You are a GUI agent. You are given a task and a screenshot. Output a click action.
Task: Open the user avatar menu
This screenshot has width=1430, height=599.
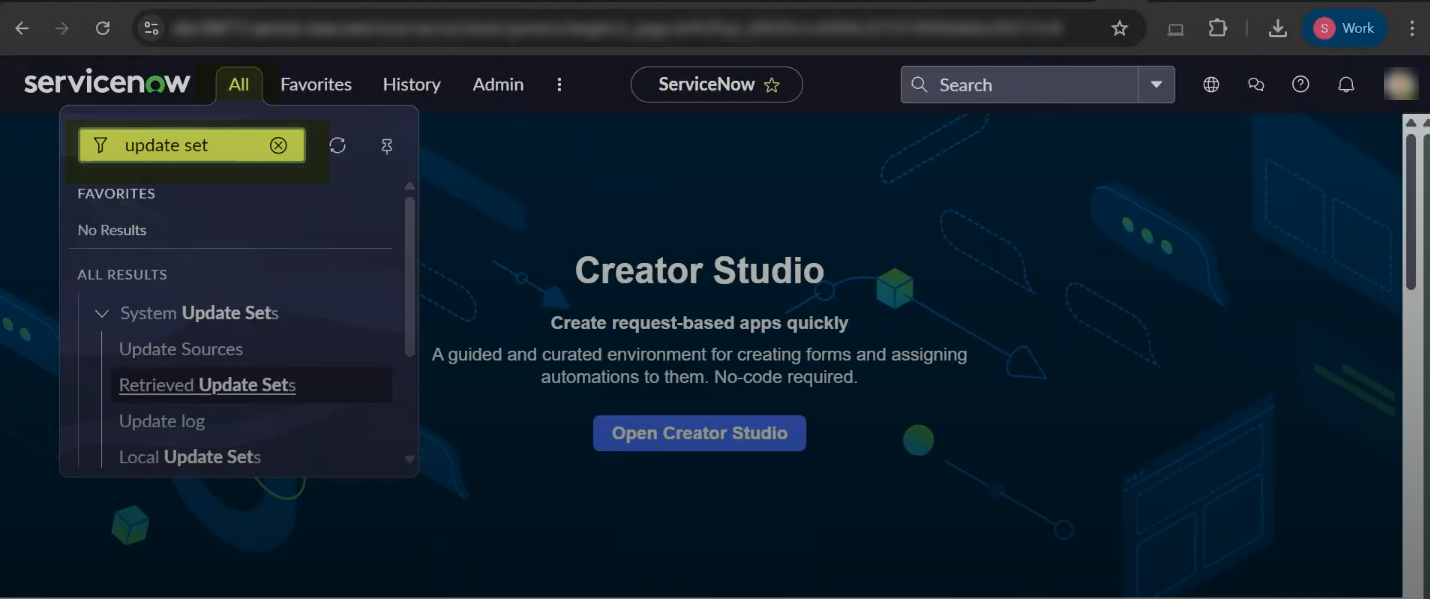point(1401,85)
